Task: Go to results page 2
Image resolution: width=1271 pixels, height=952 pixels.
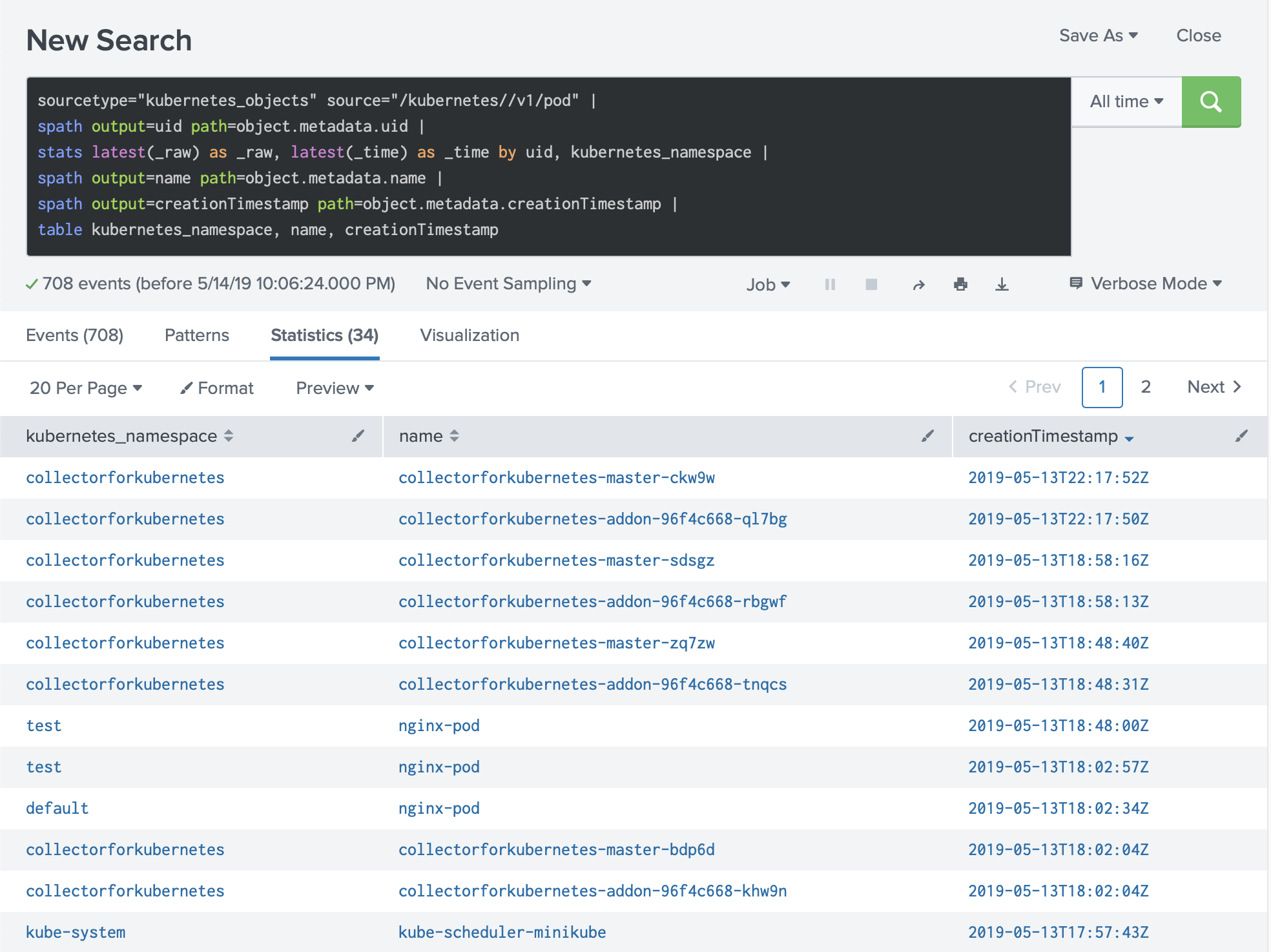Action: click(1146, 387)
